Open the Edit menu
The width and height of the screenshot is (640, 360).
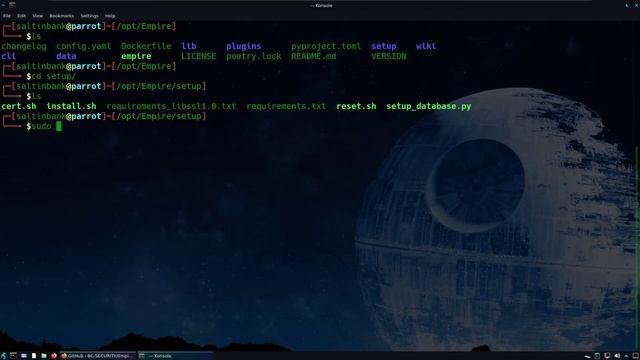click(x=21, y=16)
